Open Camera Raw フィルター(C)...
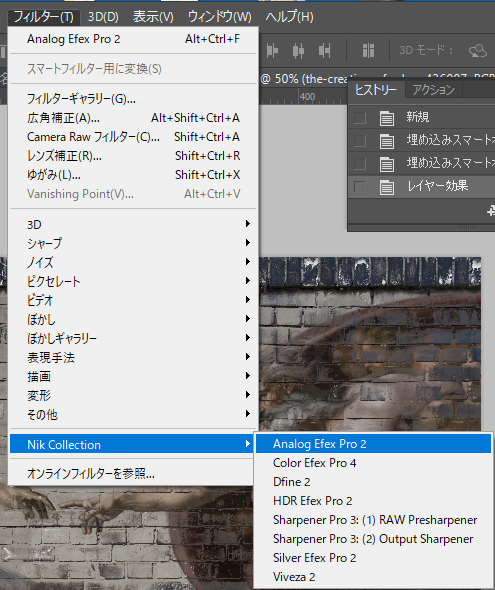This screenshot has height=590, width=495. point(133,137)
